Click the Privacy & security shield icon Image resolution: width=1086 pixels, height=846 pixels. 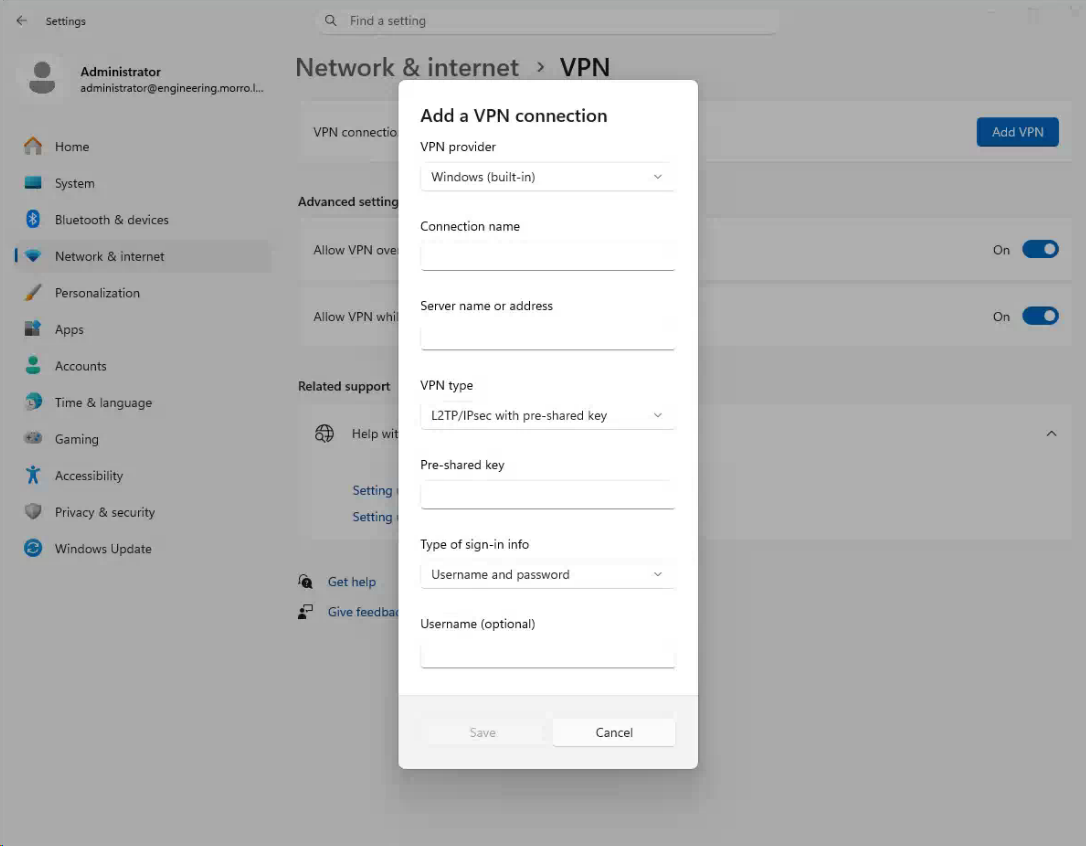pos(33,511)
